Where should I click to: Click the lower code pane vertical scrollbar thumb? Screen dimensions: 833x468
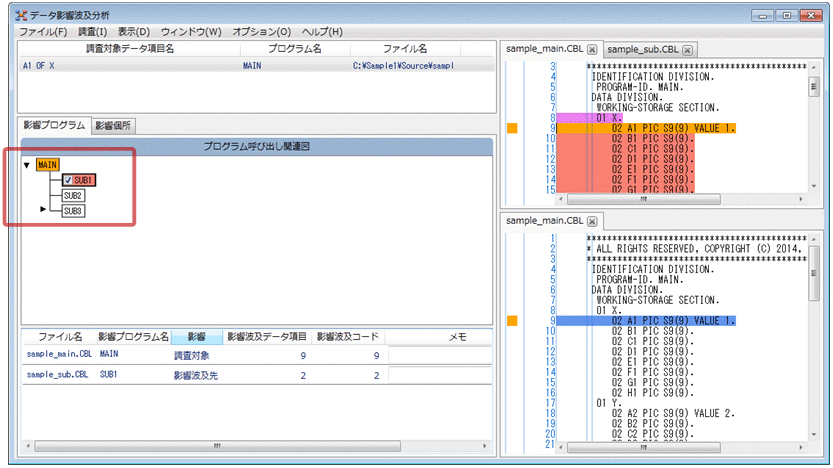814,273
